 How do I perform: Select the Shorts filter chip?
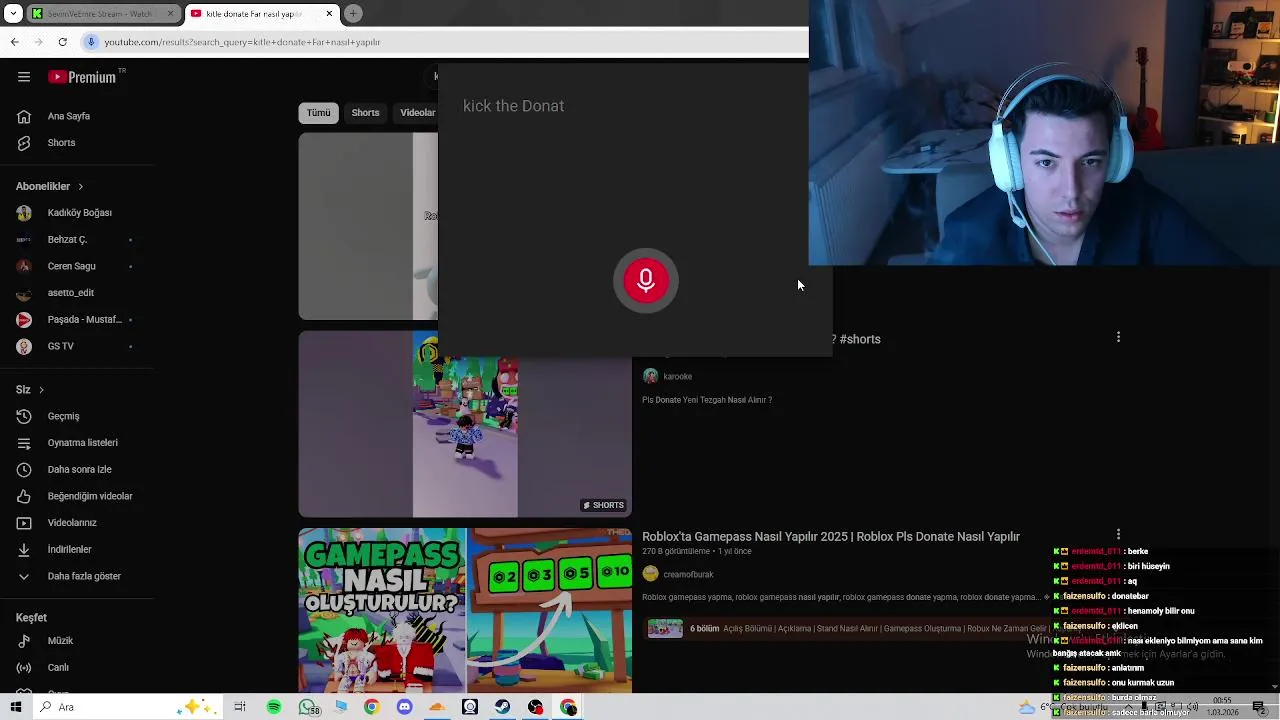click(365, 113)
